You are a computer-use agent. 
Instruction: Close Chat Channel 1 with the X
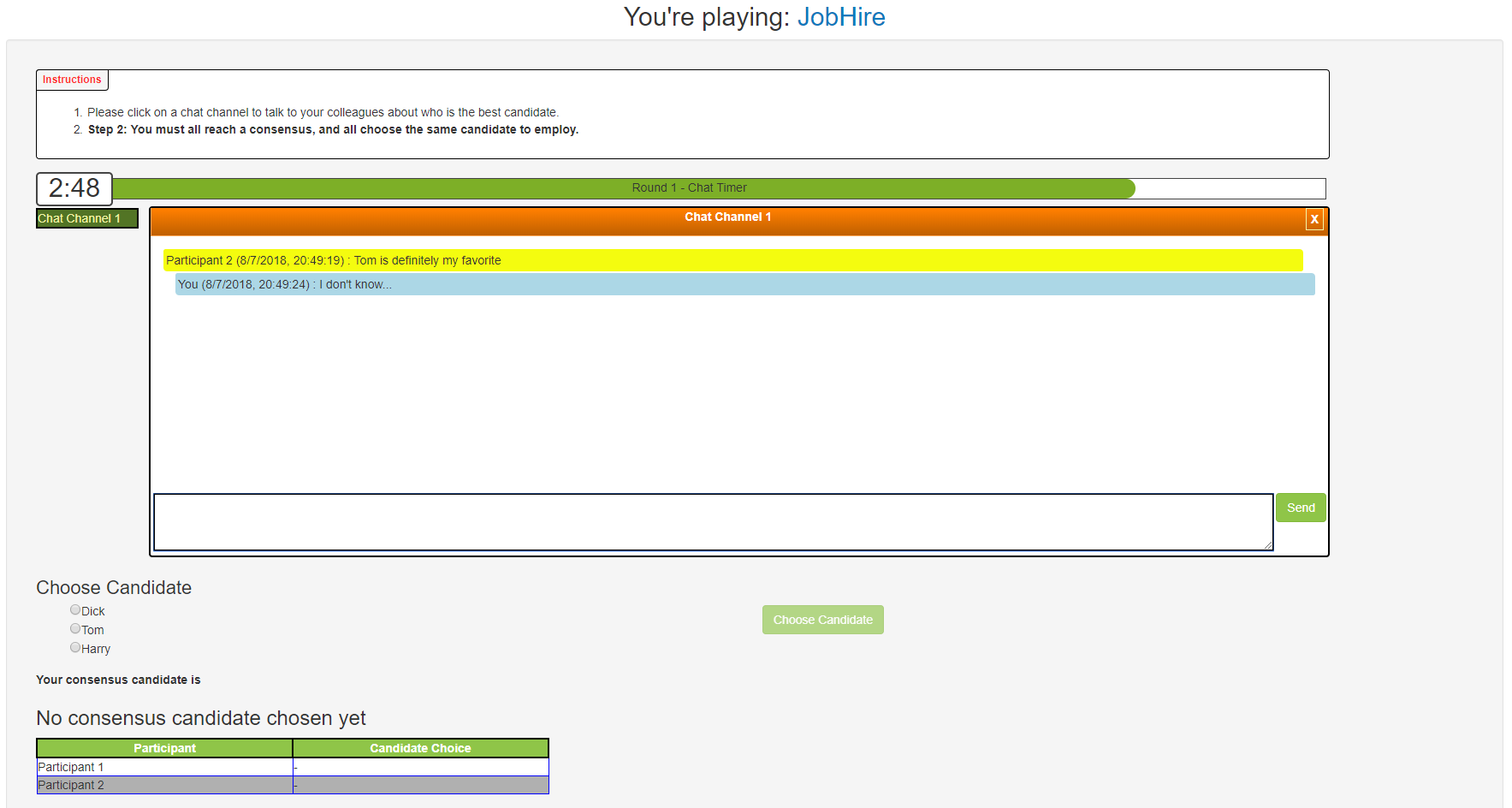pyautogui.click(x=1314, y=219)
